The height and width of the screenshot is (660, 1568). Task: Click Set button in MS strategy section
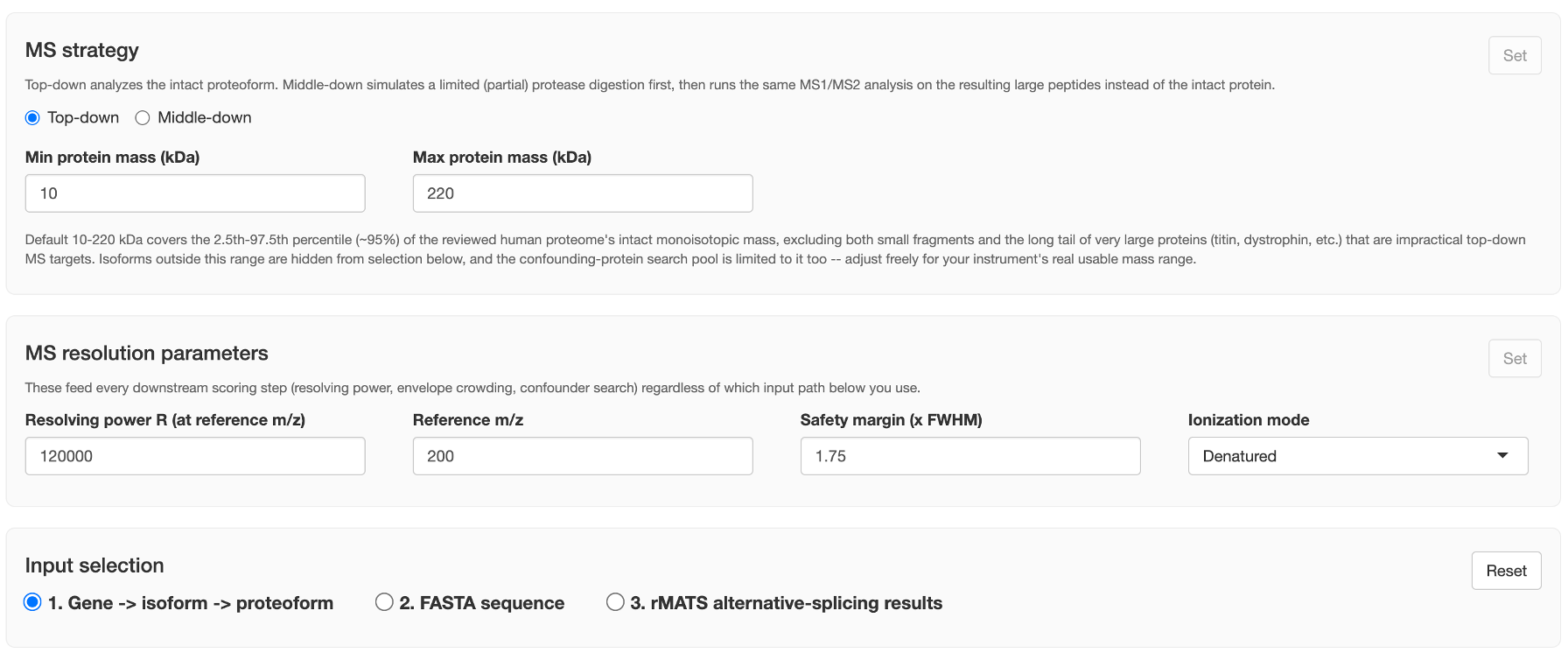[1515, 55]
